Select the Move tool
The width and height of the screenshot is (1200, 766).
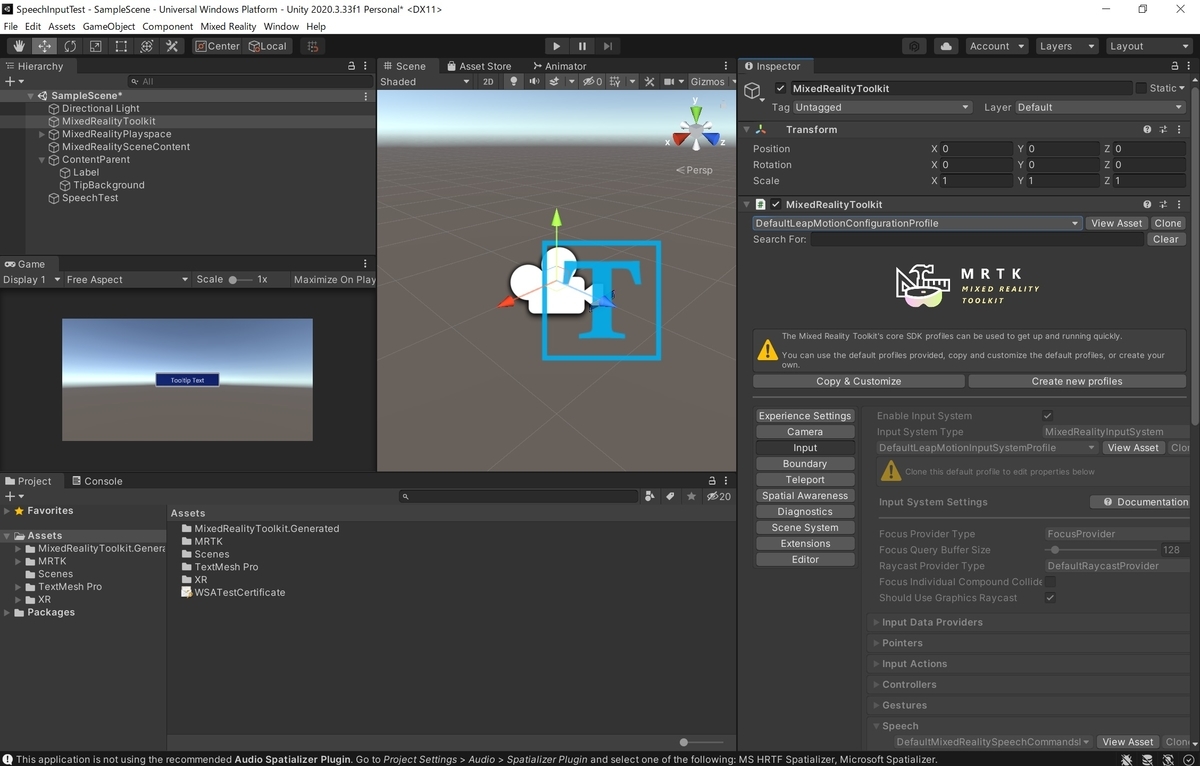coord(45,46)
